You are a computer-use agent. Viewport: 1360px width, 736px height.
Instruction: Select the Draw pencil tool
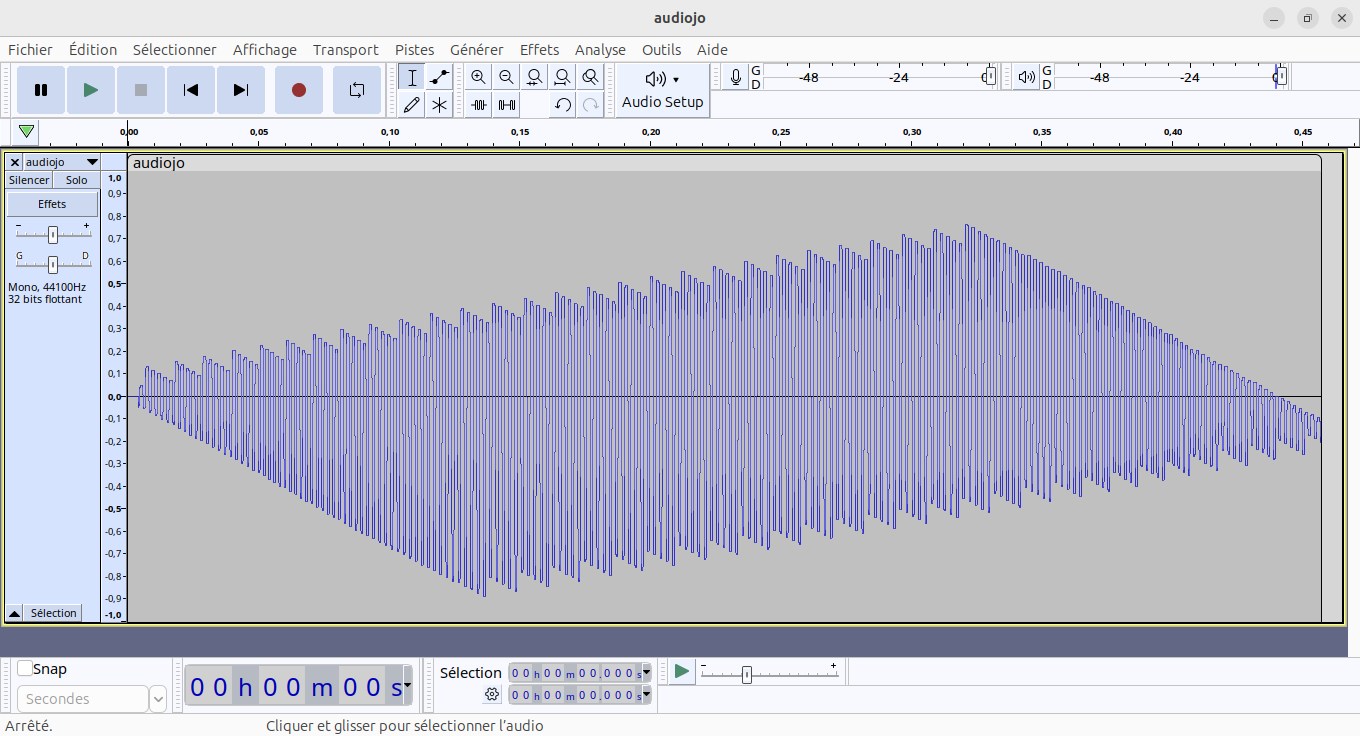[x=412, y=104]
